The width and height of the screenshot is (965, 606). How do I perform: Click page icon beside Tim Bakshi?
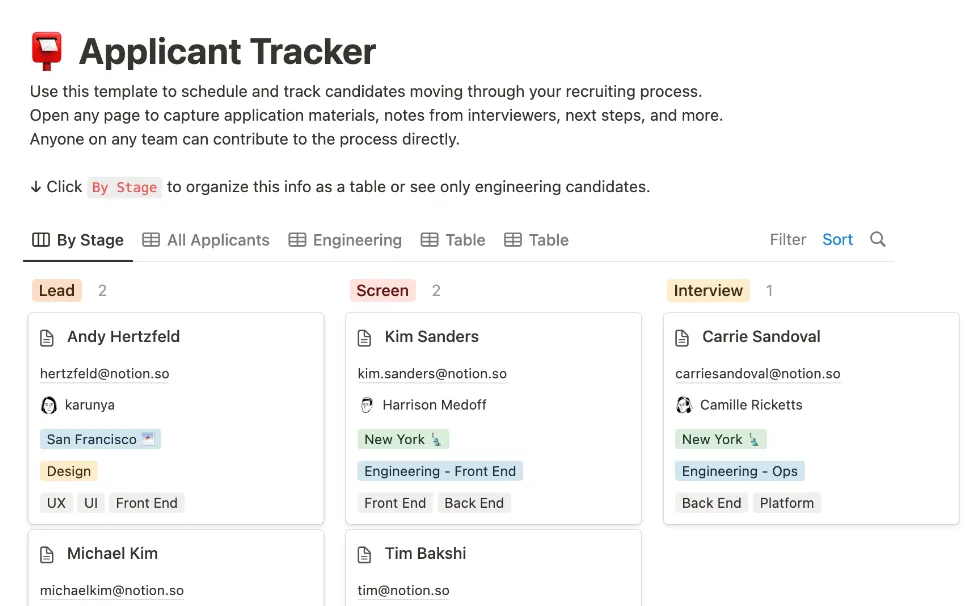pos(364,554)
